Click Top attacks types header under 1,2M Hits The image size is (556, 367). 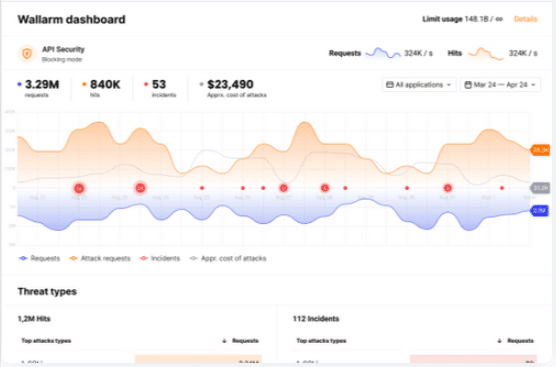46,341
